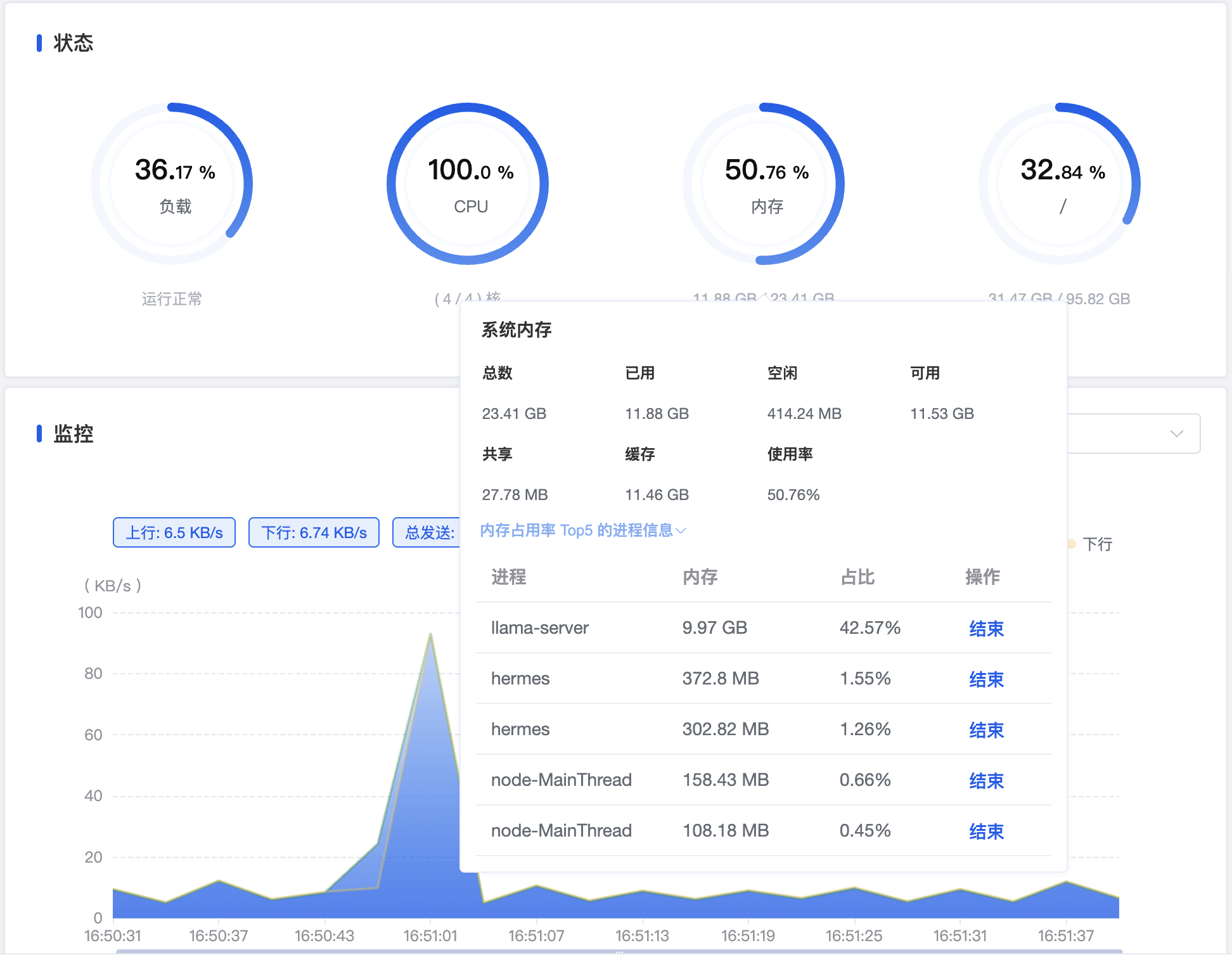Click the 302.82 MB memory cell
The image size is (1232, 957).
726,729
